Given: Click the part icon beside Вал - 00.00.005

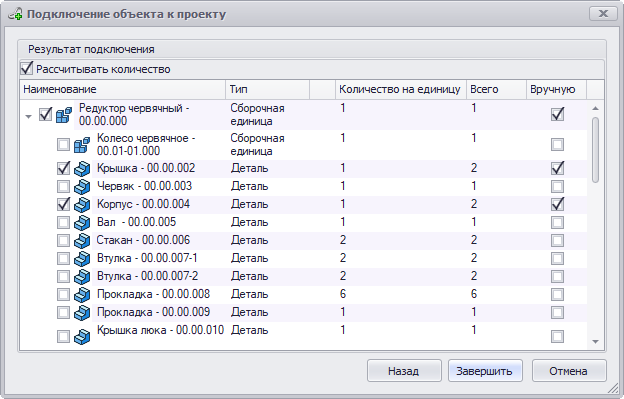Looking at the screenshot, I should coord(82,222).
